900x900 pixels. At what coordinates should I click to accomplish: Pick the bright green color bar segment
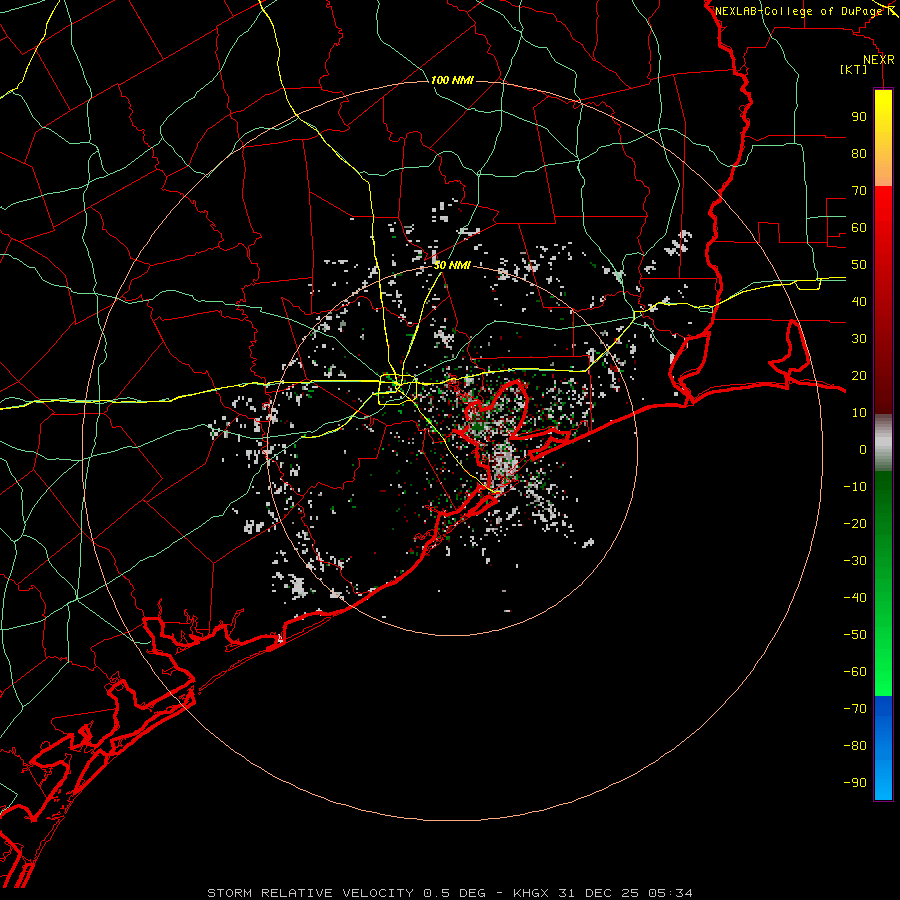click(x=883, y=660)
